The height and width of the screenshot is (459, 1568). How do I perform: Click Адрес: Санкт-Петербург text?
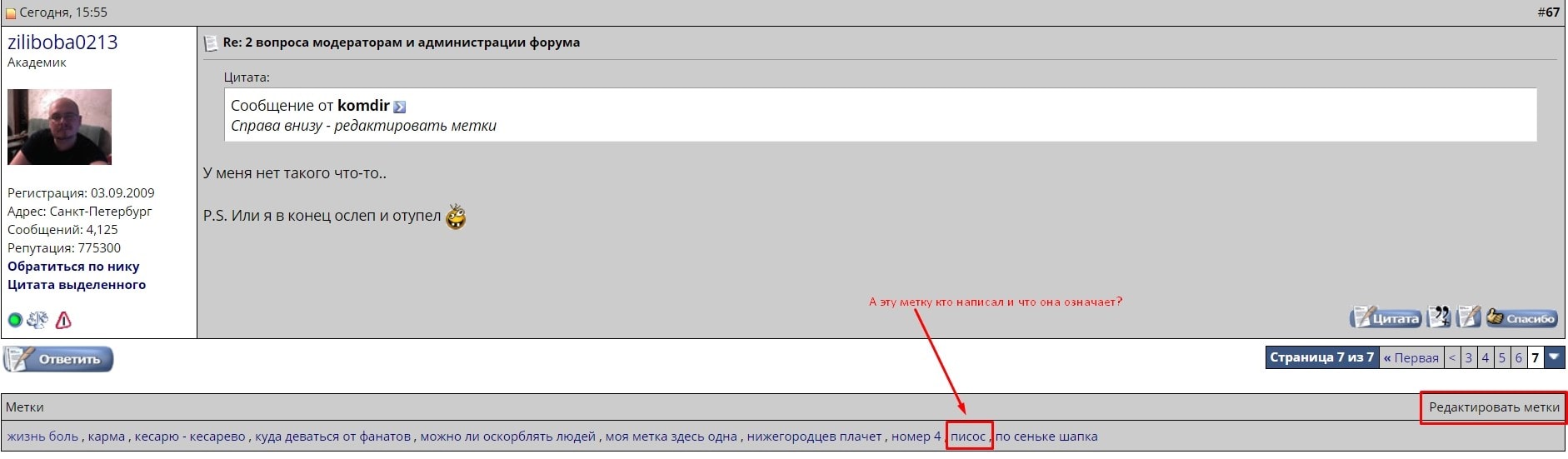(80, 212)
